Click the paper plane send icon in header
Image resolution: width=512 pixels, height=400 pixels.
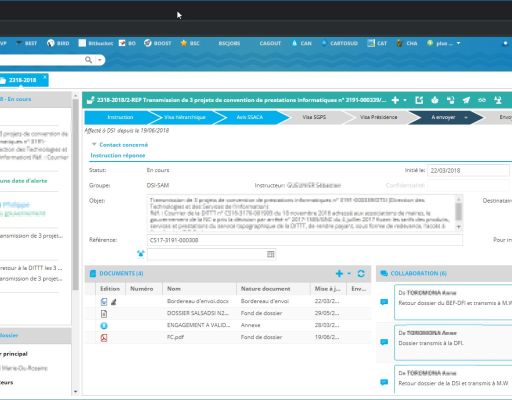pyautogui.click(x=466, y=100)
